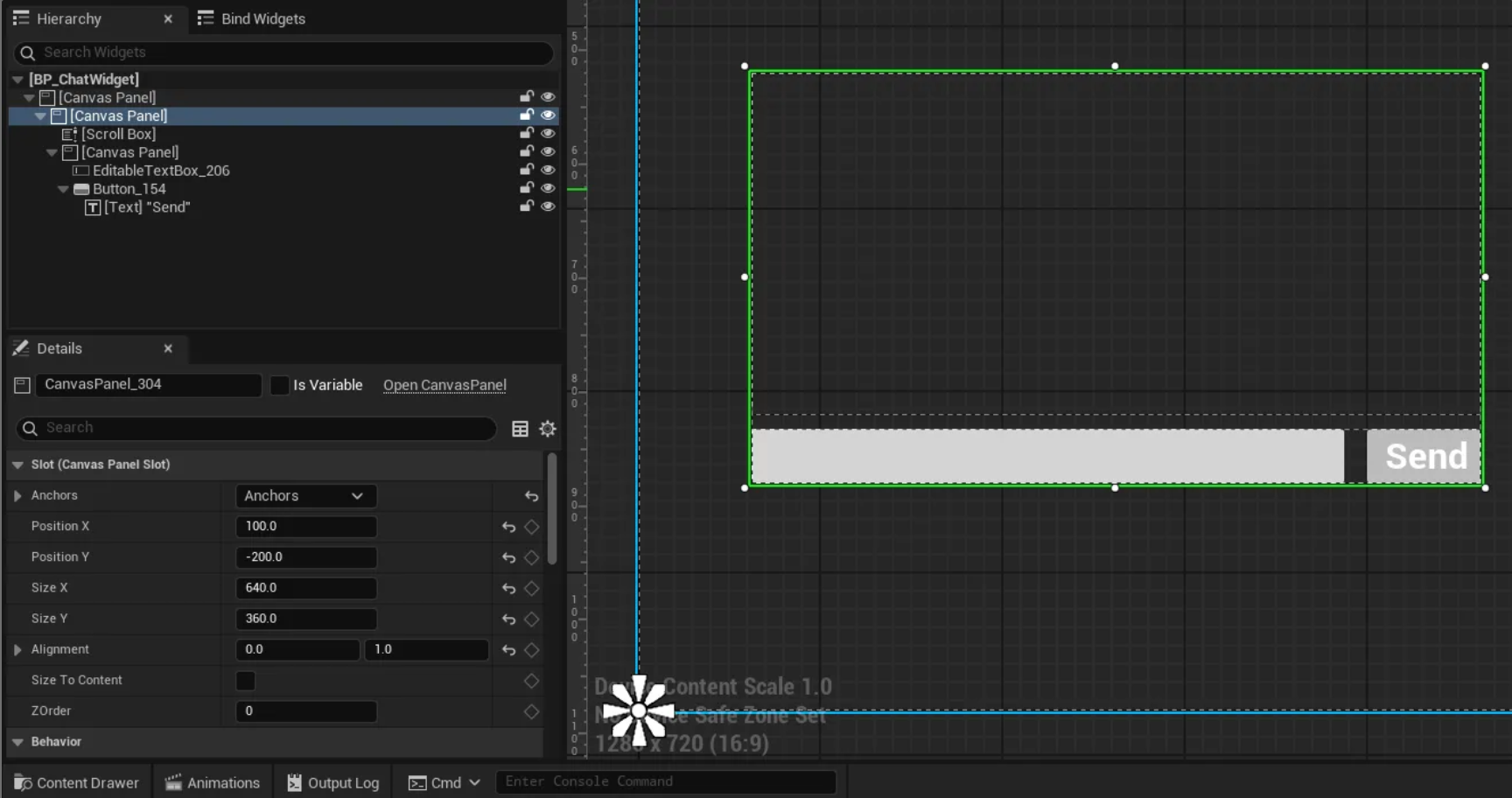
Task: Collapse the nested Canvas Panel tree node
Action: pyautogui.click(x=52, y=153)
